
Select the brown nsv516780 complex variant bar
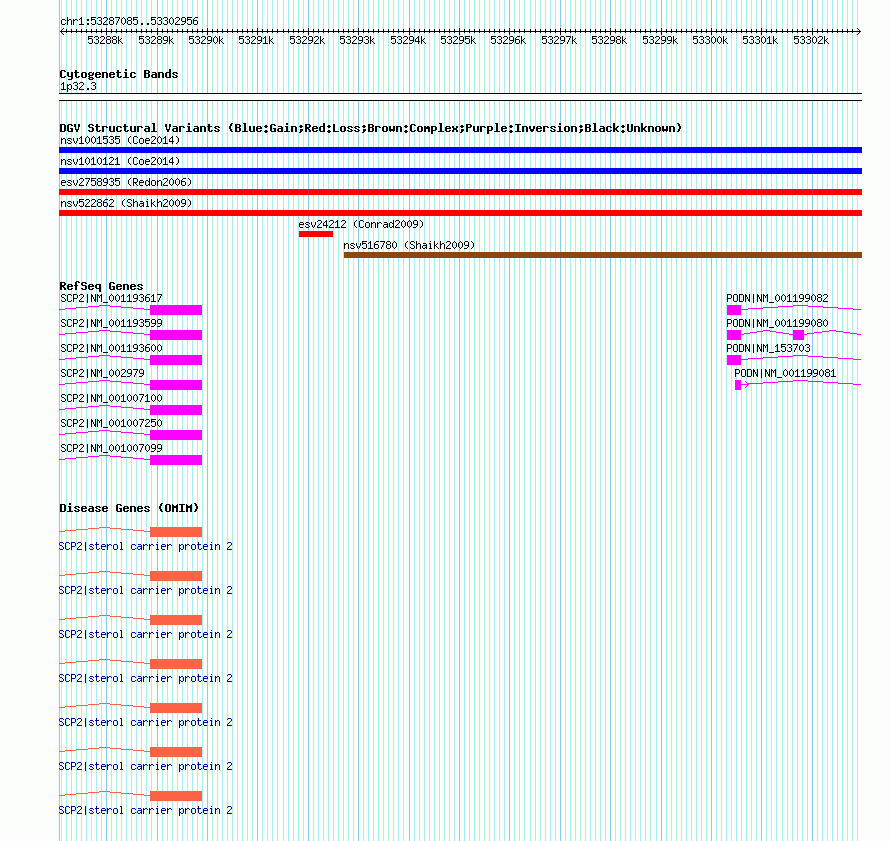(x=603, y=255)
